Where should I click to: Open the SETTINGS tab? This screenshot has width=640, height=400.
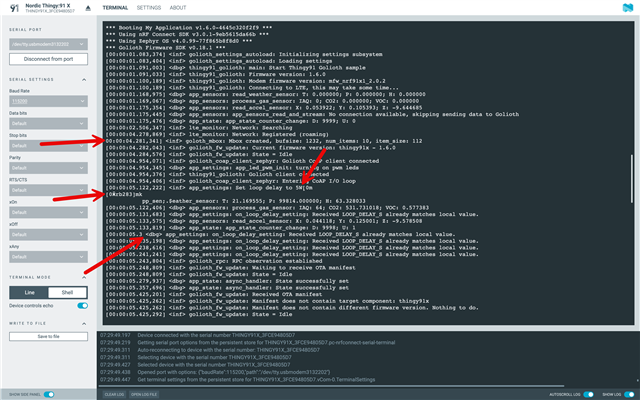tap(149, 8)
